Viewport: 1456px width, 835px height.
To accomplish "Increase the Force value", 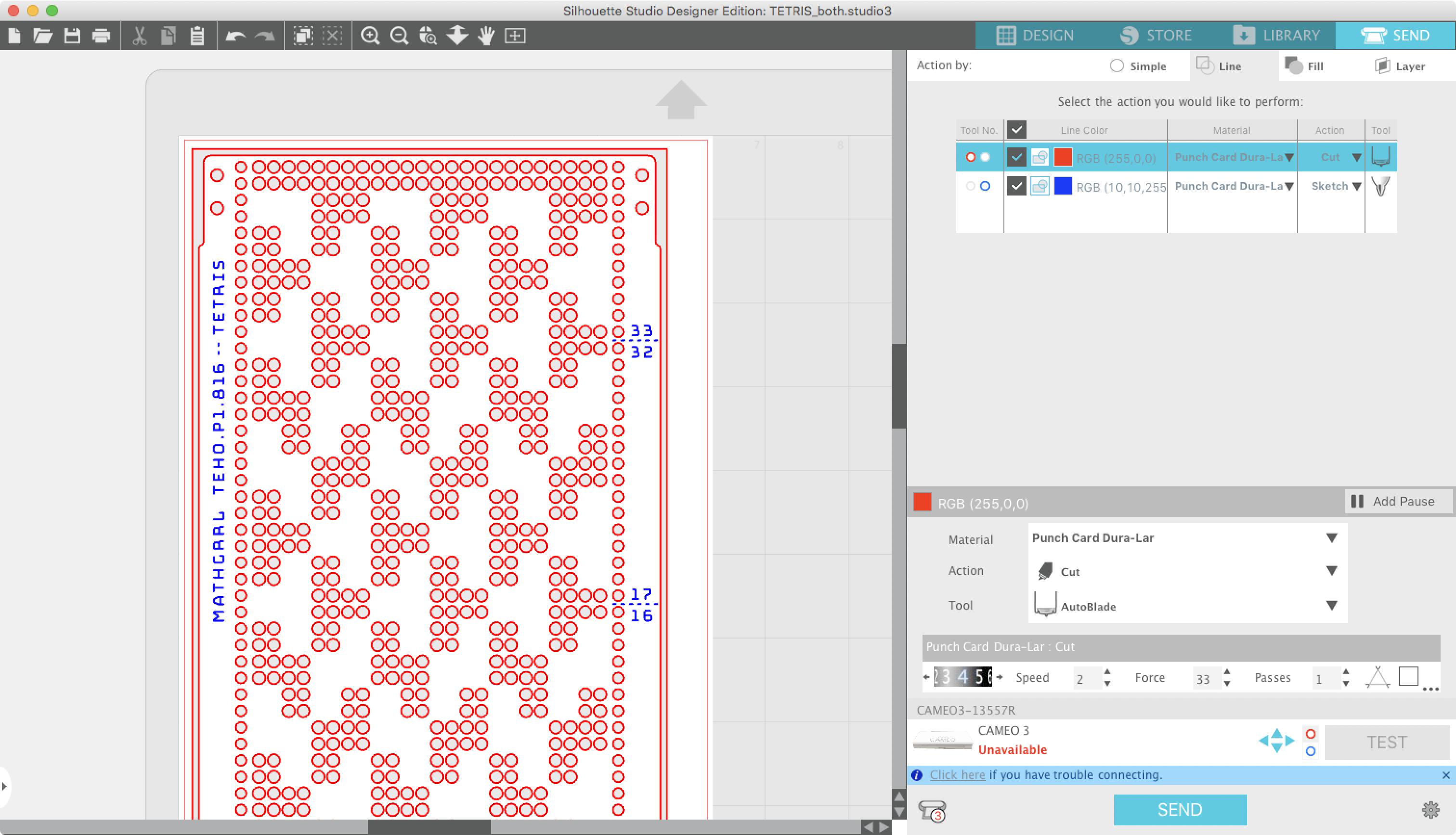I will (1227, 672).
